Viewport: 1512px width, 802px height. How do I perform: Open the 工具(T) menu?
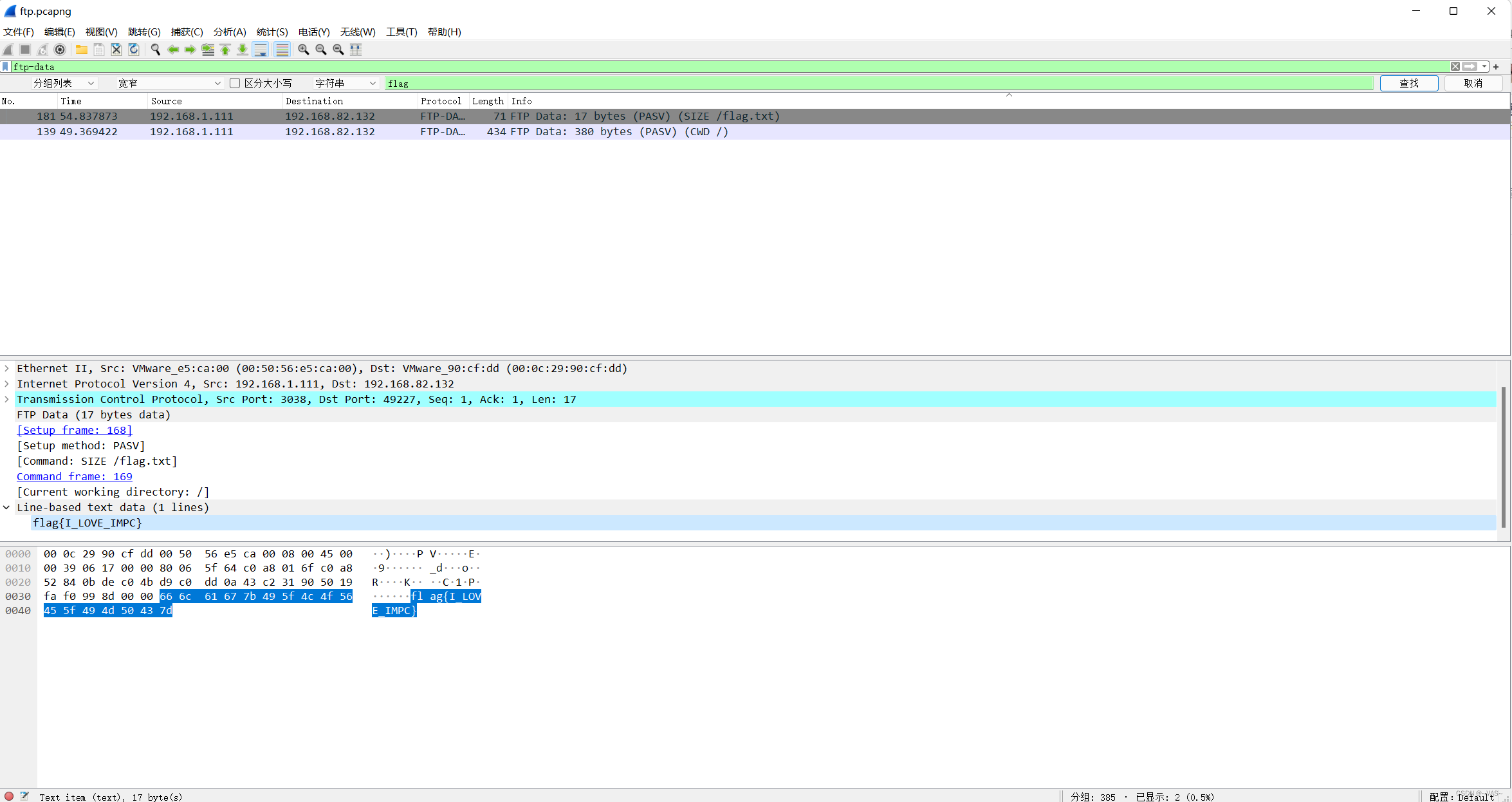tap(401, 32)
